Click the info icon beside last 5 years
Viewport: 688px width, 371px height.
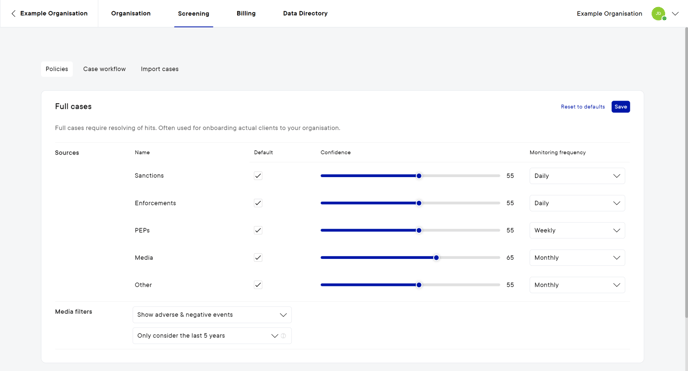283,336
